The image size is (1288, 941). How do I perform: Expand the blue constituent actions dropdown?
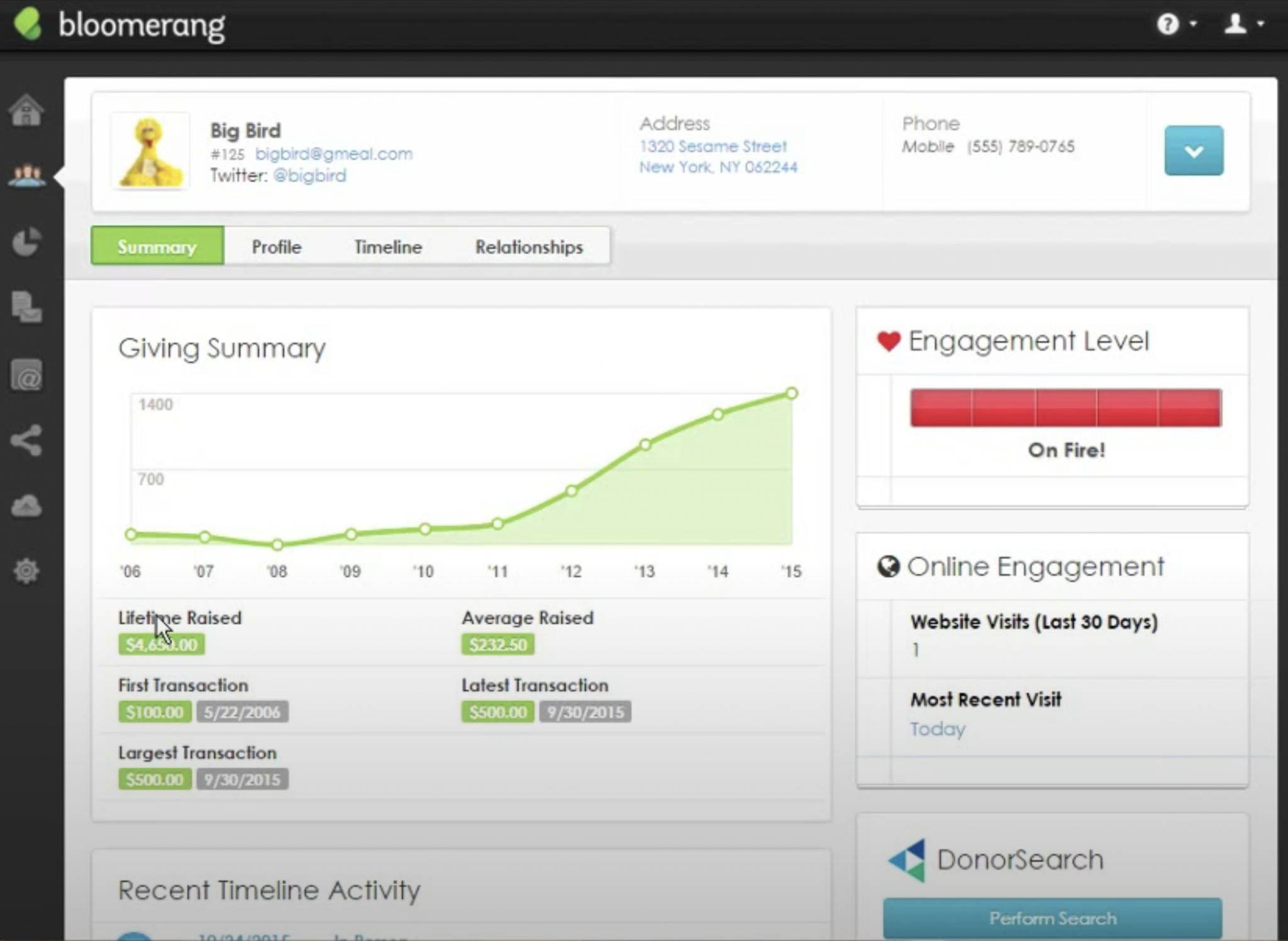[x=1193, y=151]
